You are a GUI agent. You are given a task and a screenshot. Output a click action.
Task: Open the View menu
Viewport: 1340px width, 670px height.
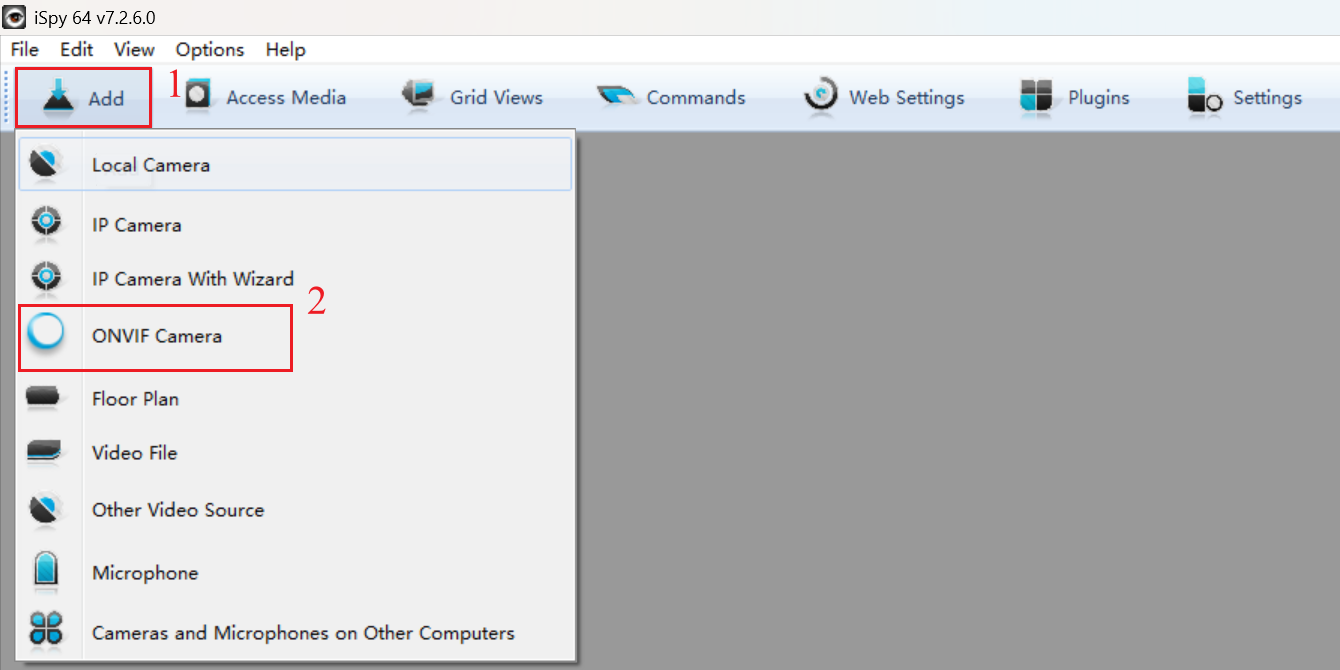133,49
